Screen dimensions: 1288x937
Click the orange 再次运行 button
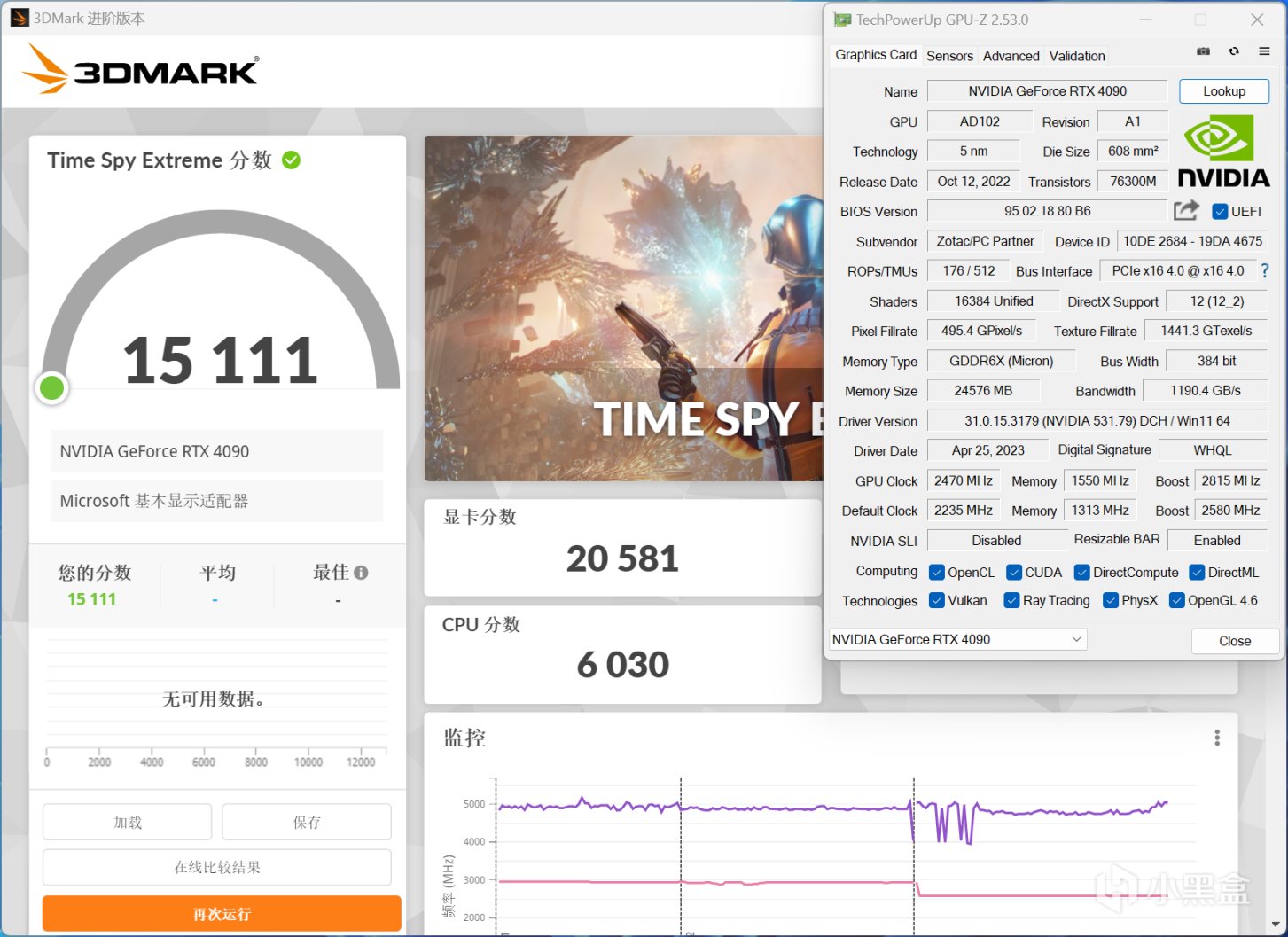pos(222,914)
